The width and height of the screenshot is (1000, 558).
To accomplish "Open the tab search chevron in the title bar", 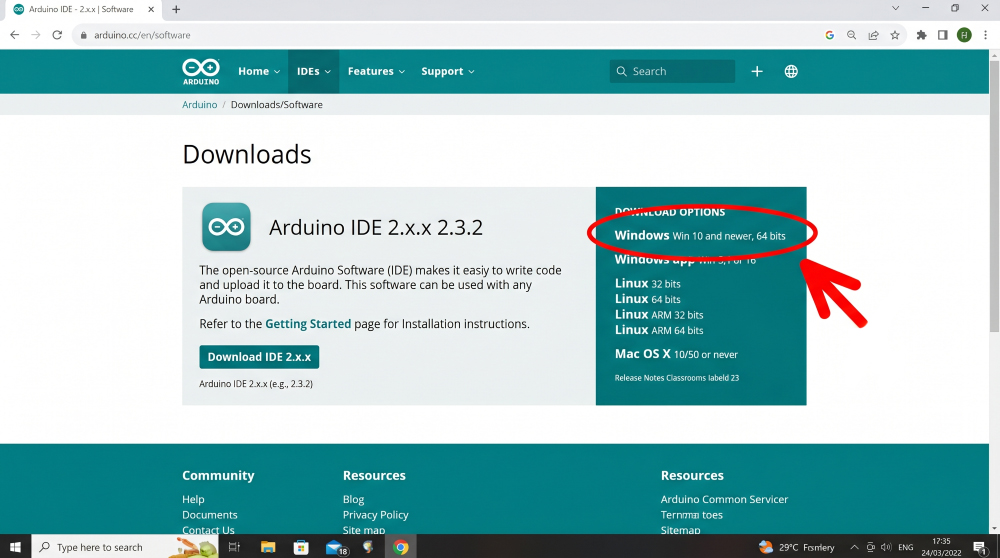I will (895, 9).
